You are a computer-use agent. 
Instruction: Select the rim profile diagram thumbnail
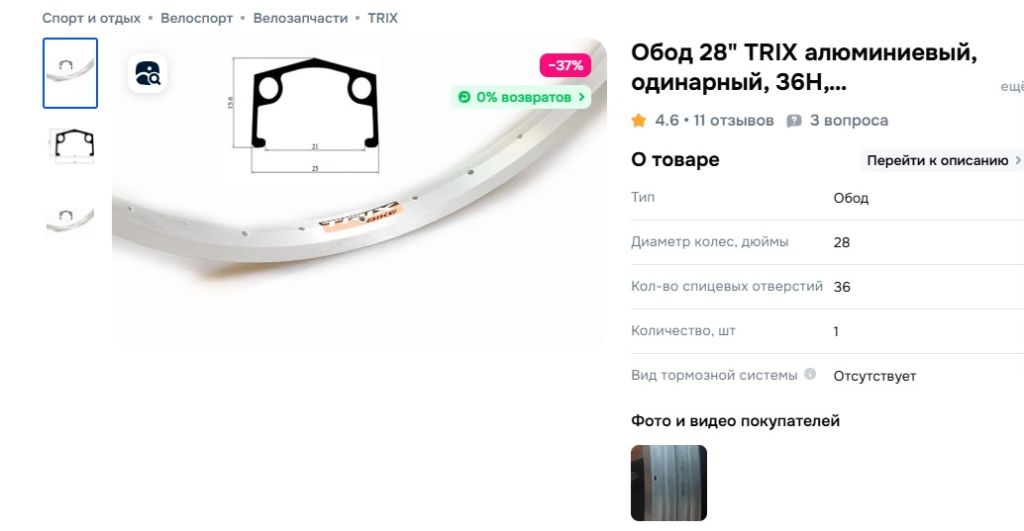pyautogui.click(x=71, y=144)
